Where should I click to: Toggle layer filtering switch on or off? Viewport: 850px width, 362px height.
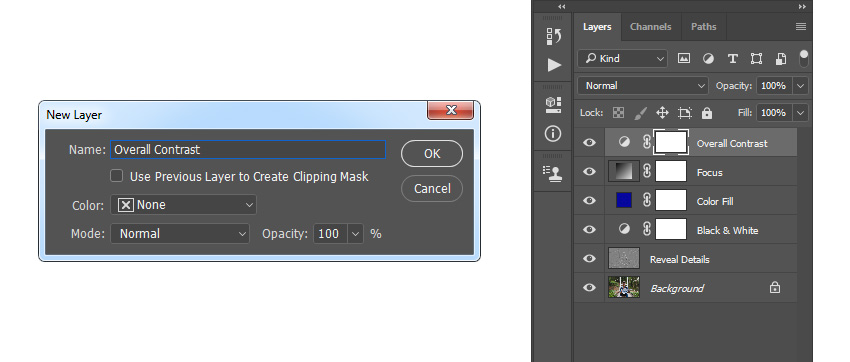804,58
